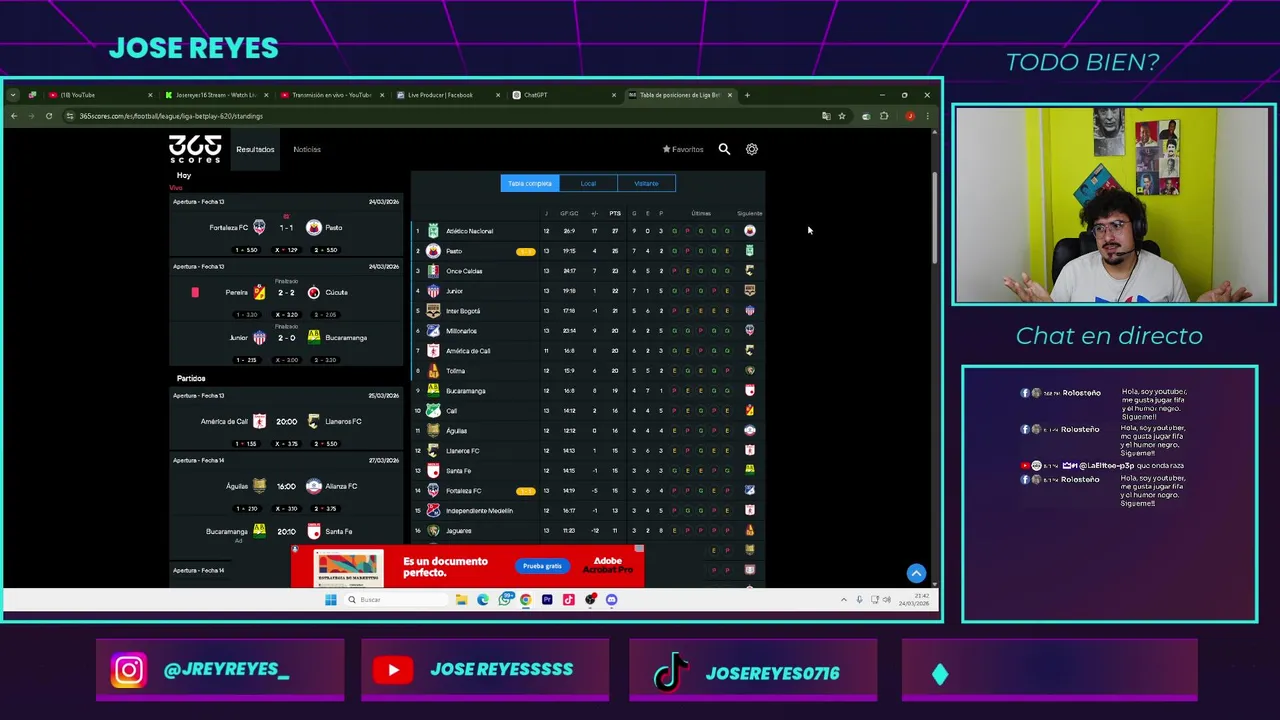Click the Millonarios crest in standings
The width and height of the screenshot is (1280, 720).
(x=433, y=331)
